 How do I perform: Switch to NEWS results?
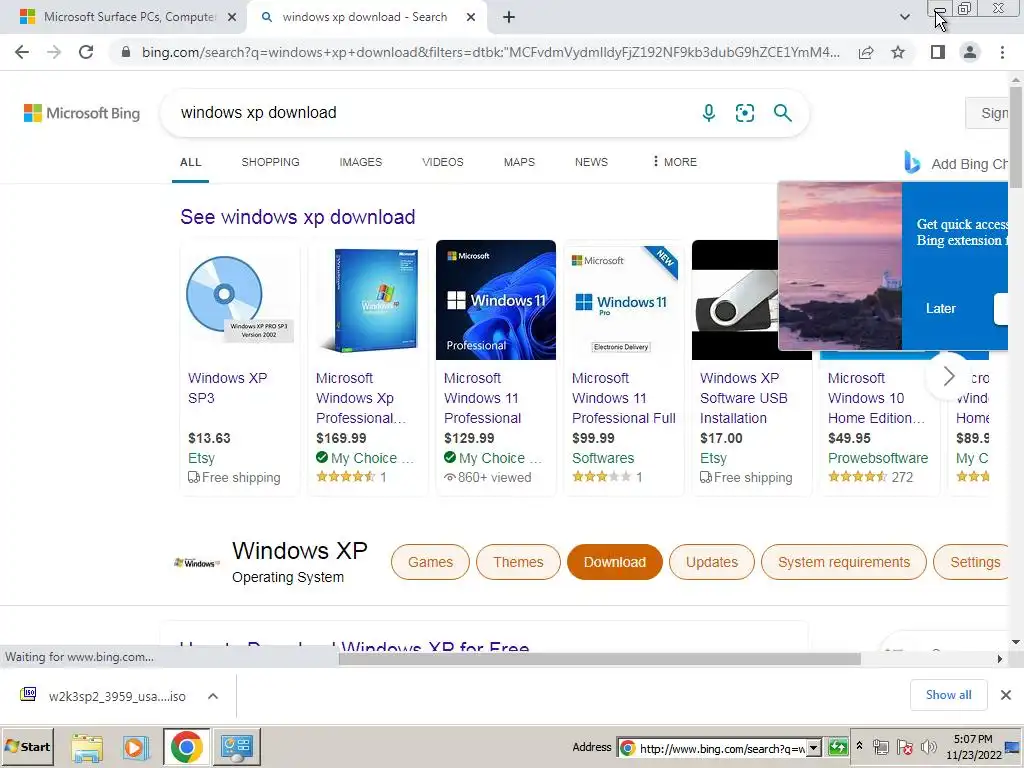591,163
